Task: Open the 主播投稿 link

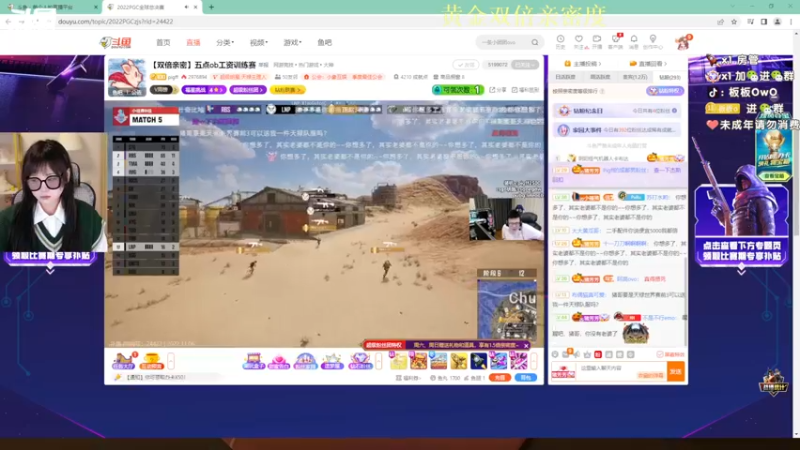Action: 583,64
